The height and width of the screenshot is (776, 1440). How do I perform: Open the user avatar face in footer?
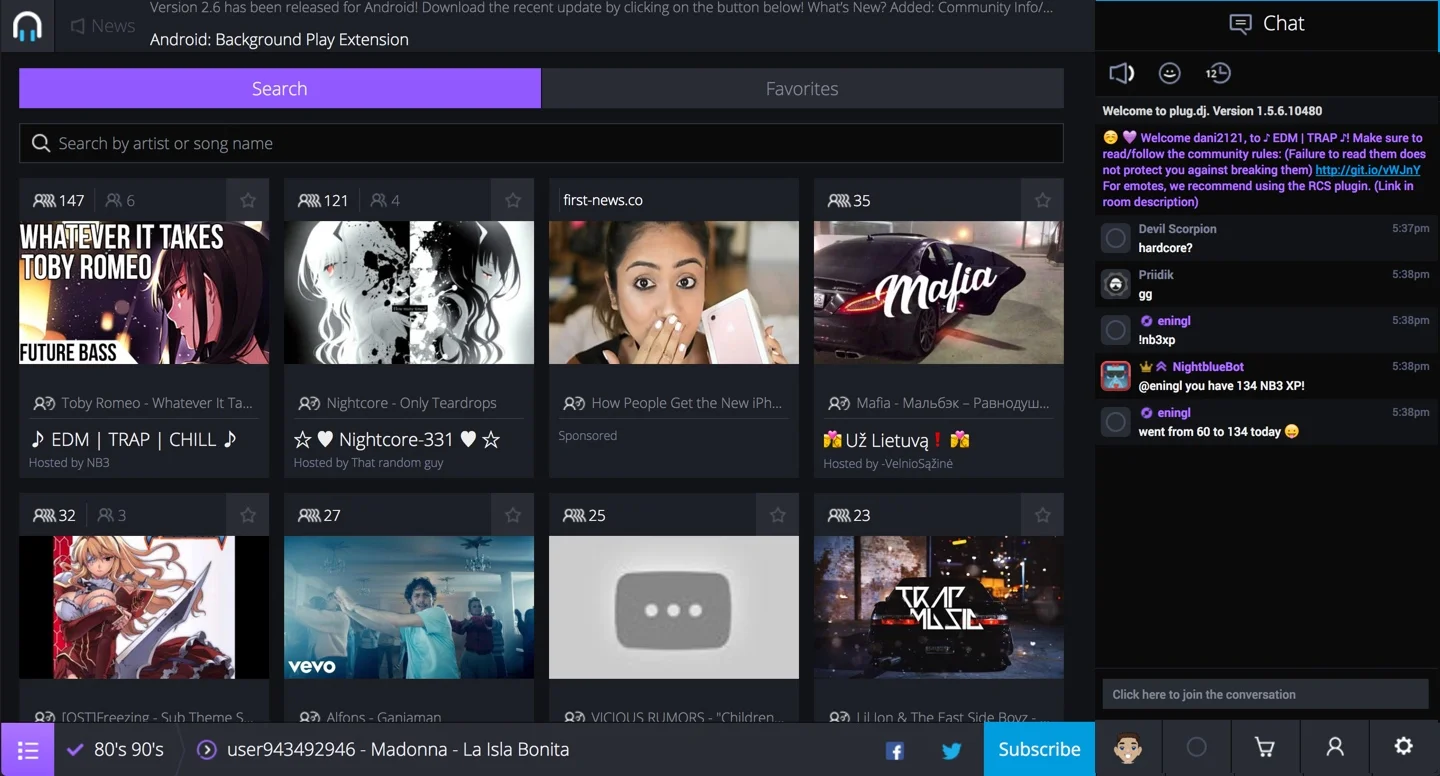click(x=1128, y=748)
